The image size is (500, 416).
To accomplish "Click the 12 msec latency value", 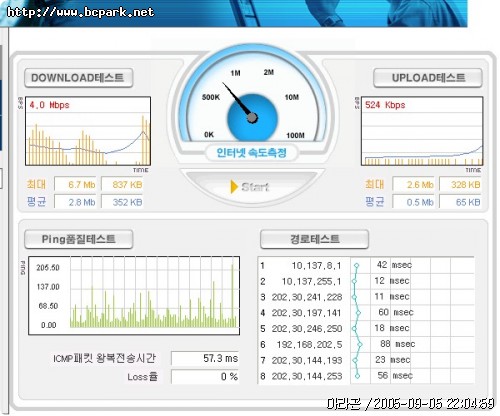I will coord(392,281).
